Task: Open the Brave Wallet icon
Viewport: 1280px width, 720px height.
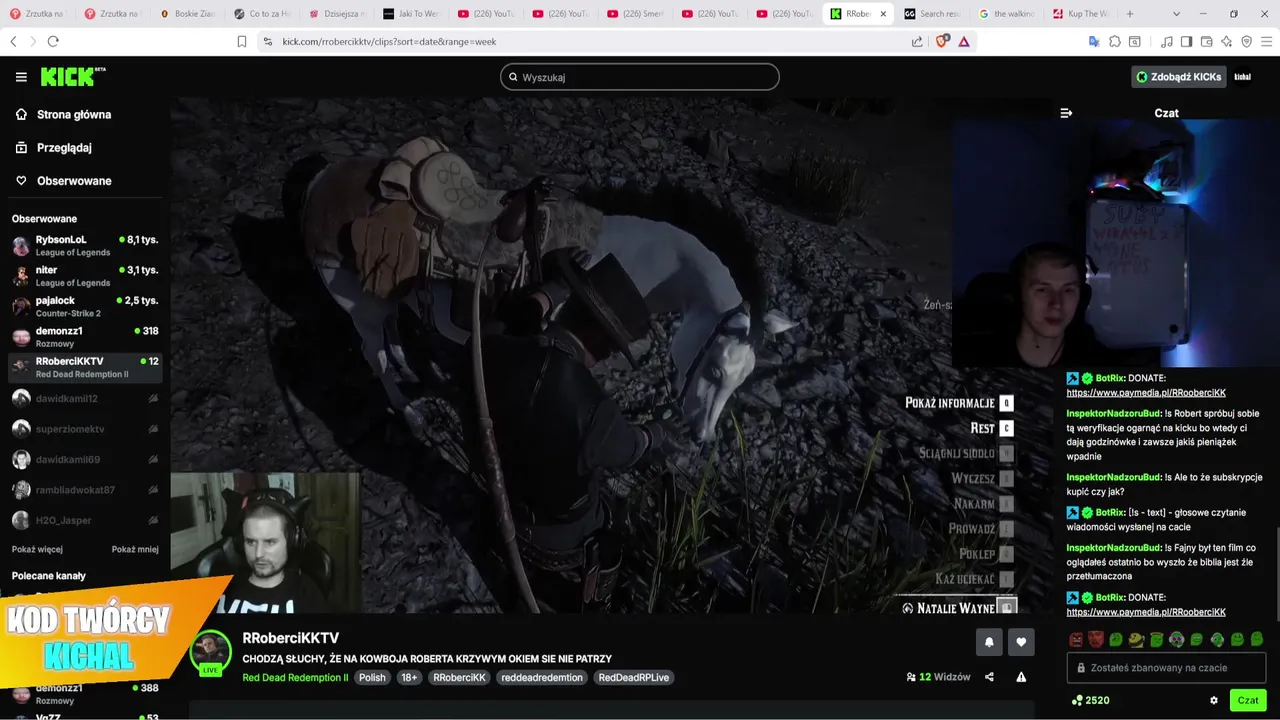Action: tap(1206, 41)
